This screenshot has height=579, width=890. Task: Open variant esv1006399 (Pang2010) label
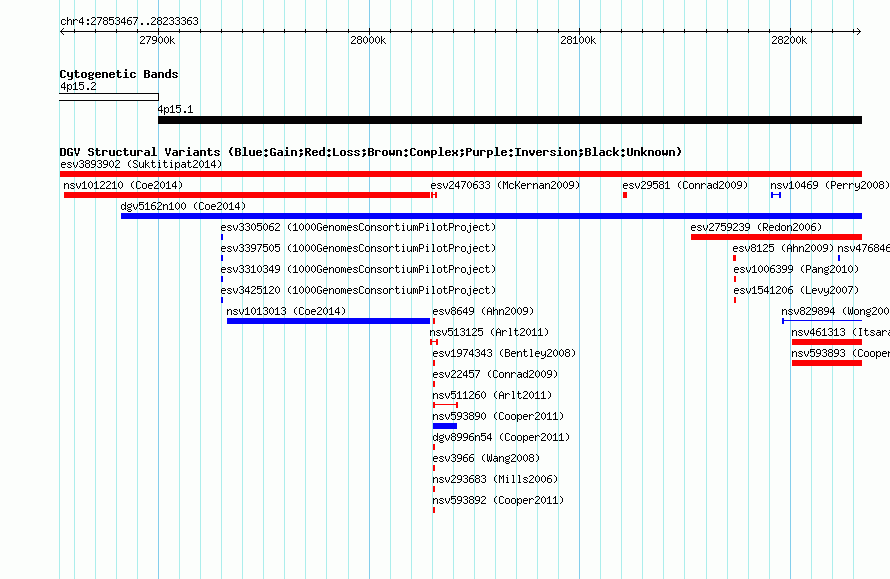(x=796, y=269)
